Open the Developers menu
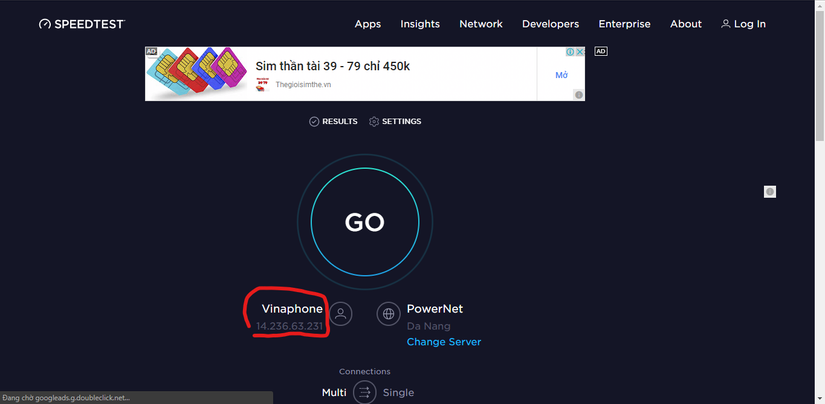This screenshot has height=404, width=825. click(550, 24)
